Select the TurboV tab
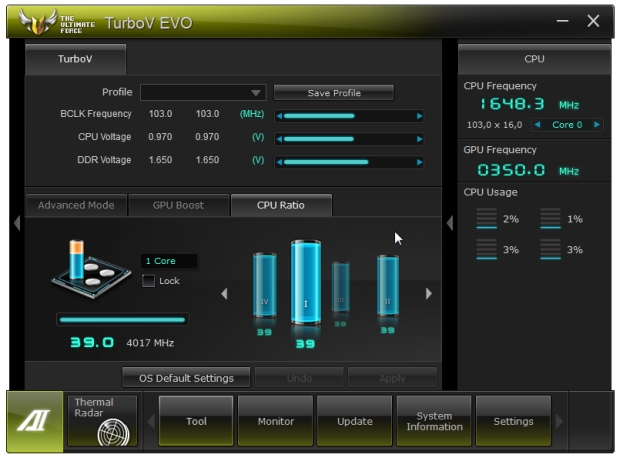Image resolution: width=620 pixels, height=461 pixels. pyautogui.click(x=75, y=59)
